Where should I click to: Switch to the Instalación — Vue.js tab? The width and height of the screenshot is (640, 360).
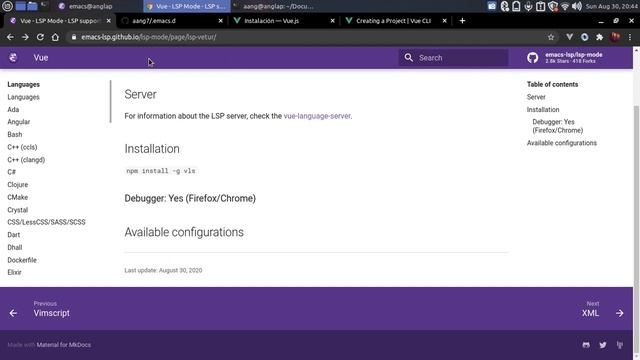coord(284,21)
